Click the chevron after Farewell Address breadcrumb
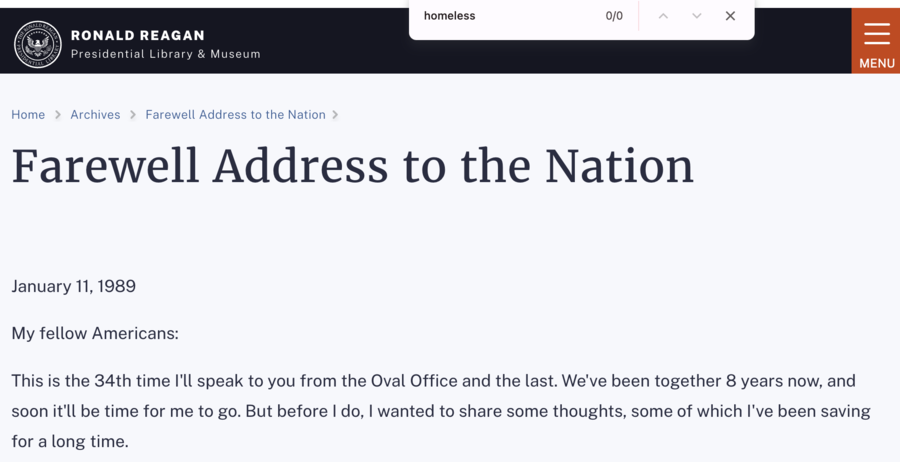This screenshot has width=900, height=462. 335,115
